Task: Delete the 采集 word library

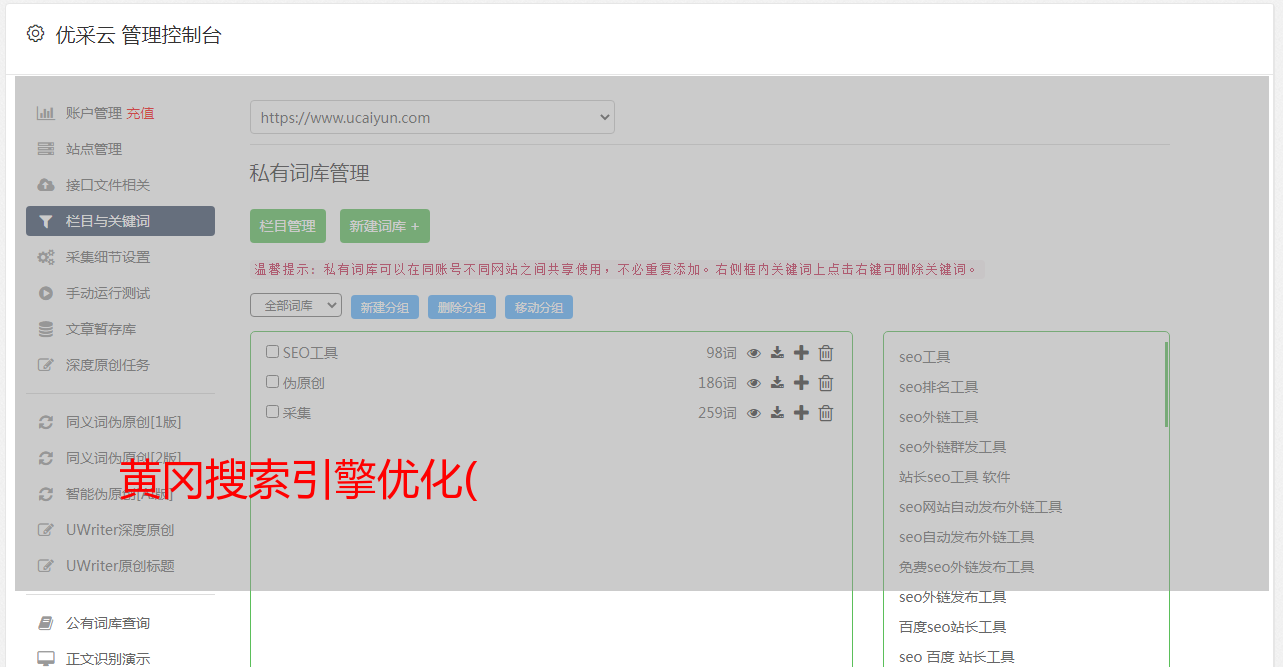Action: 826,413
